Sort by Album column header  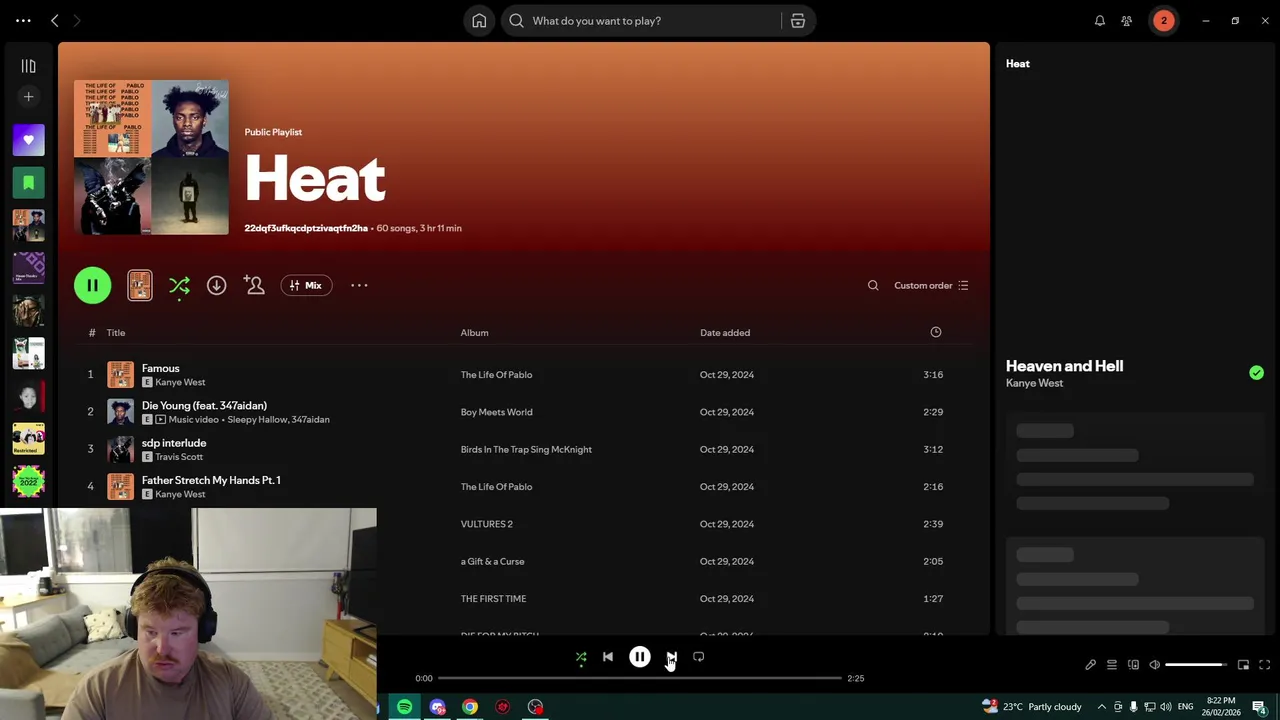[474, 333]
